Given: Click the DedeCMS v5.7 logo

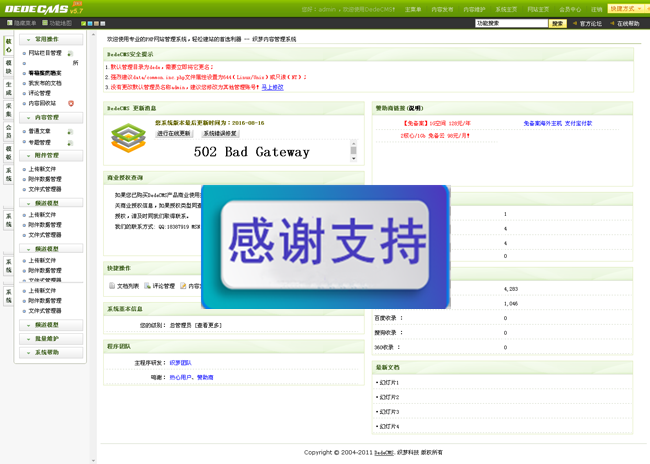Looking at the screenshot, I should (43, 8).
